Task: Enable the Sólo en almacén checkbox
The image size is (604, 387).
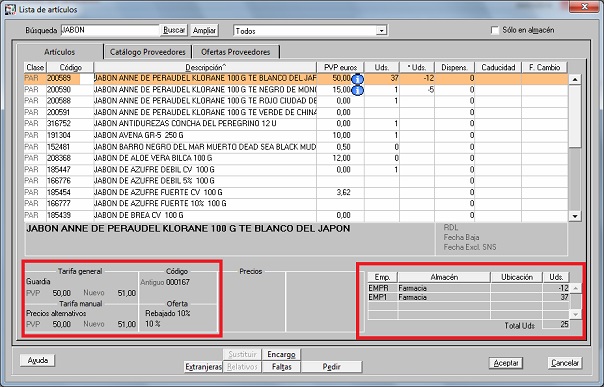Action: pyautogui.click(x=495, y=30)
